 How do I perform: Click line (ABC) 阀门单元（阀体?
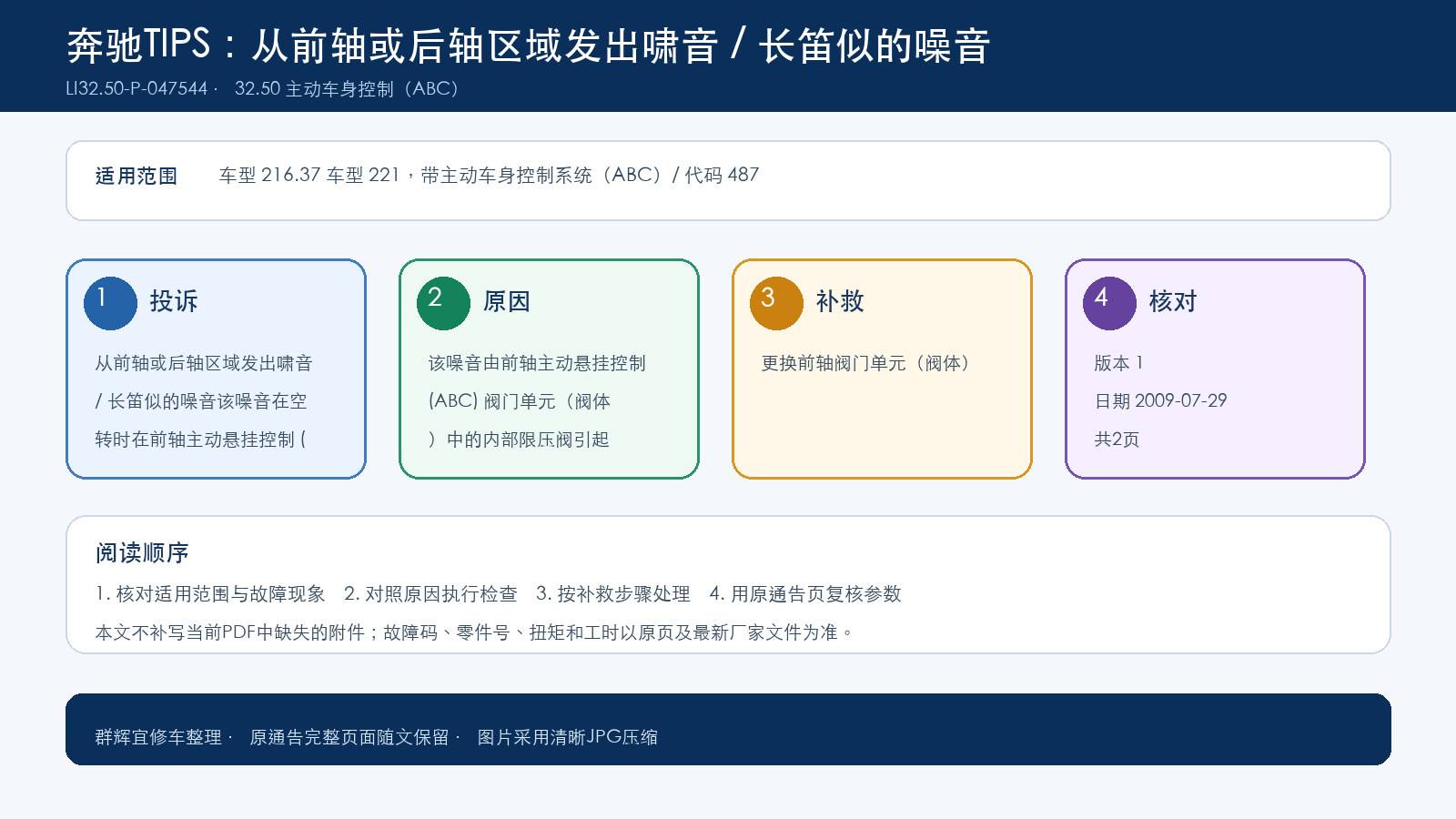coord(520,401)
